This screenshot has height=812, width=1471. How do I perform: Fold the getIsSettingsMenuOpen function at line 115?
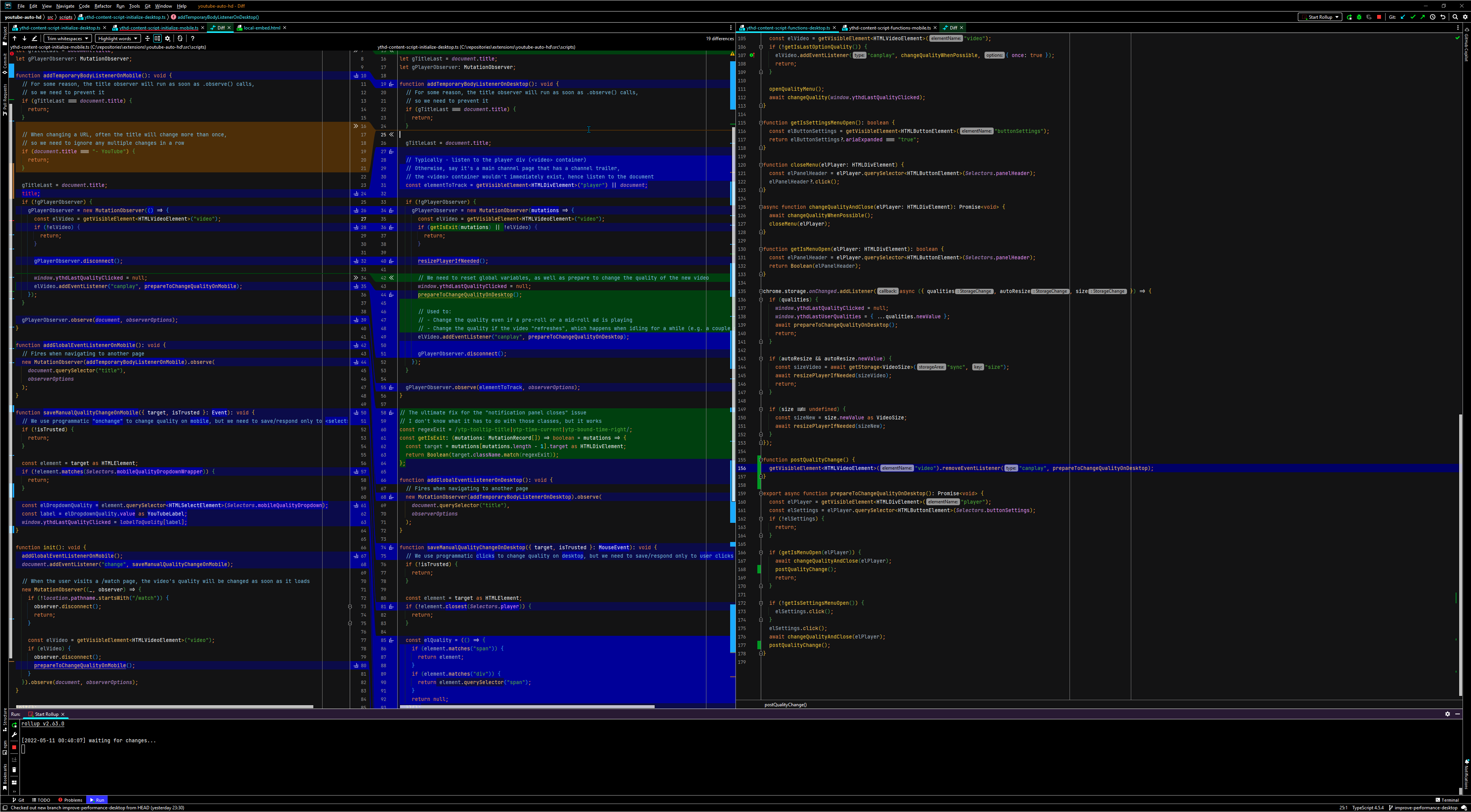pos(761,122)
